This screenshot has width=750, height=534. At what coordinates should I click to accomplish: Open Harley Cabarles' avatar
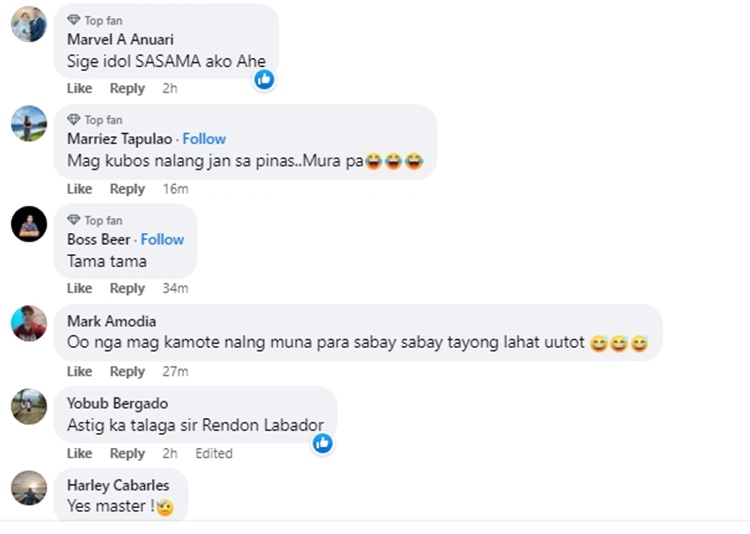(28, 488)
